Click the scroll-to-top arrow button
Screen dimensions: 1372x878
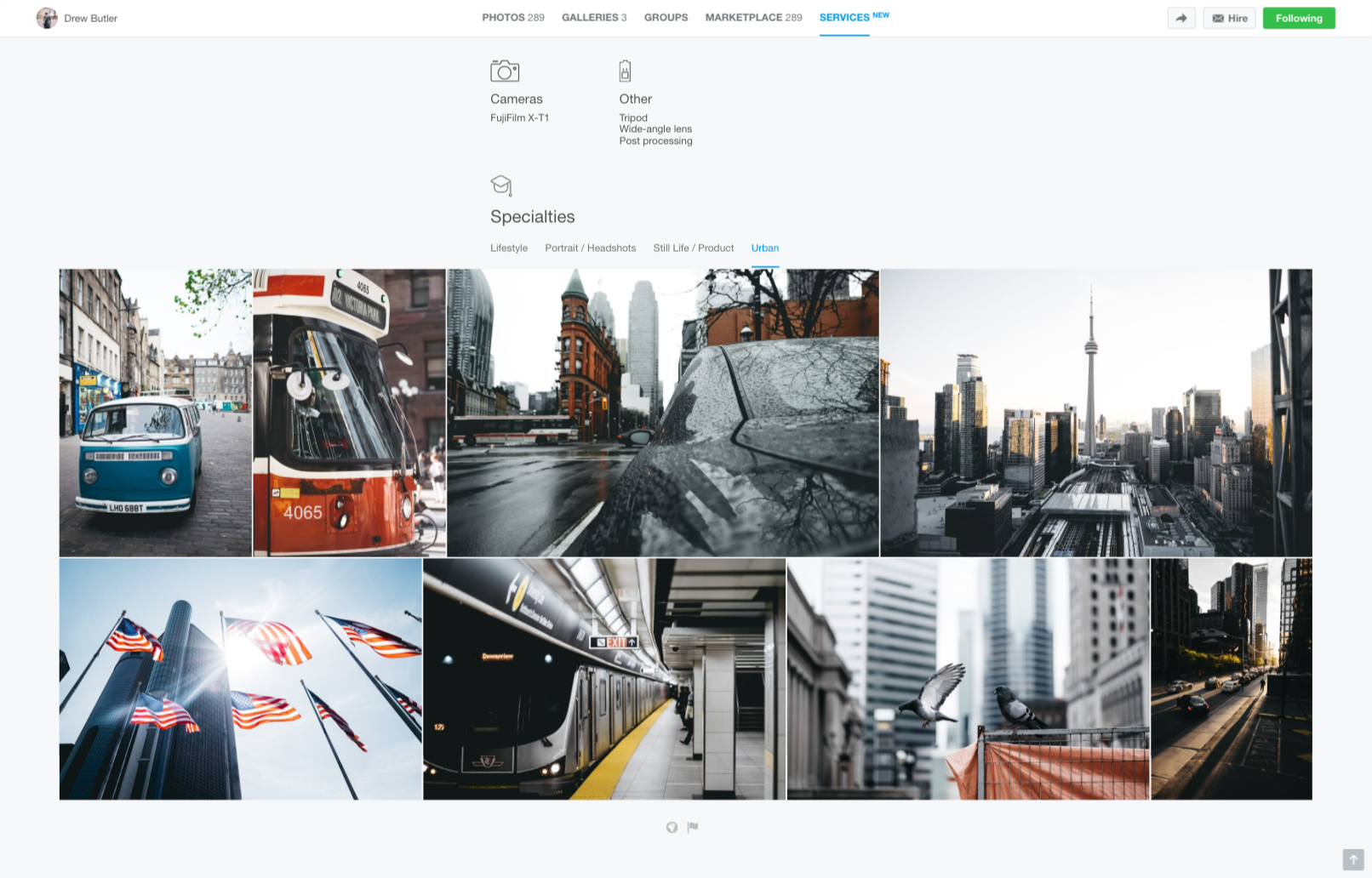pos(1352,859)
